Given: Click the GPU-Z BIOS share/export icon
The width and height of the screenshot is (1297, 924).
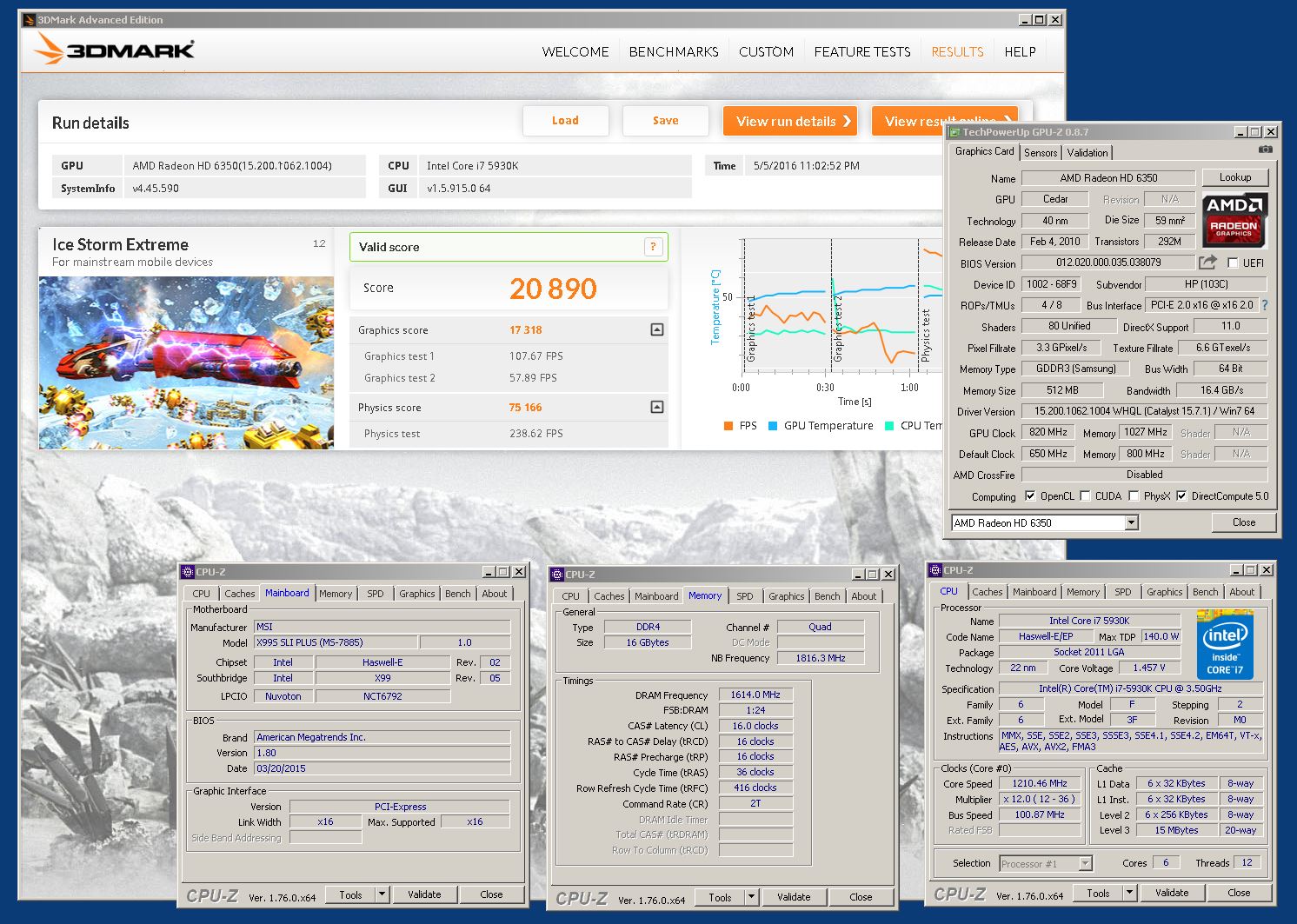Looking at the screenshot, I should click(1207, 262).
